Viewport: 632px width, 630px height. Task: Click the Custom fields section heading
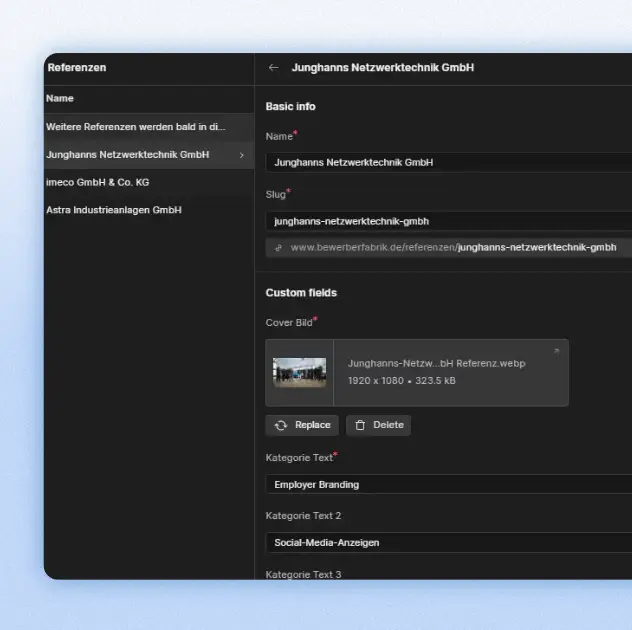(301, 293)
